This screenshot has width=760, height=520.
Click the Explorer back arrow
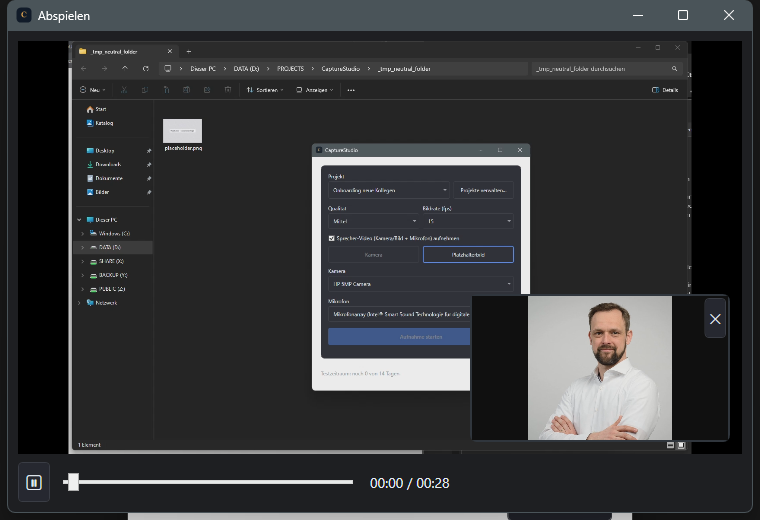83,69
